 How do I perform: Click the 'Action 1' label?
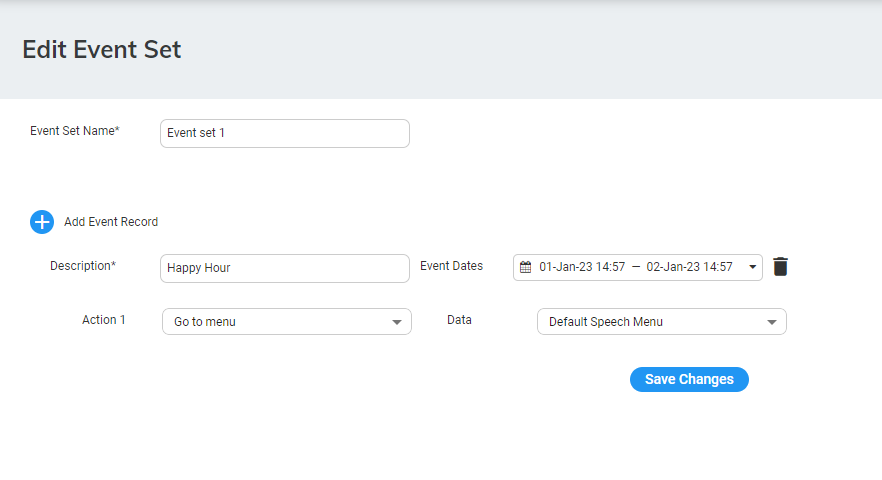point(104,320)
